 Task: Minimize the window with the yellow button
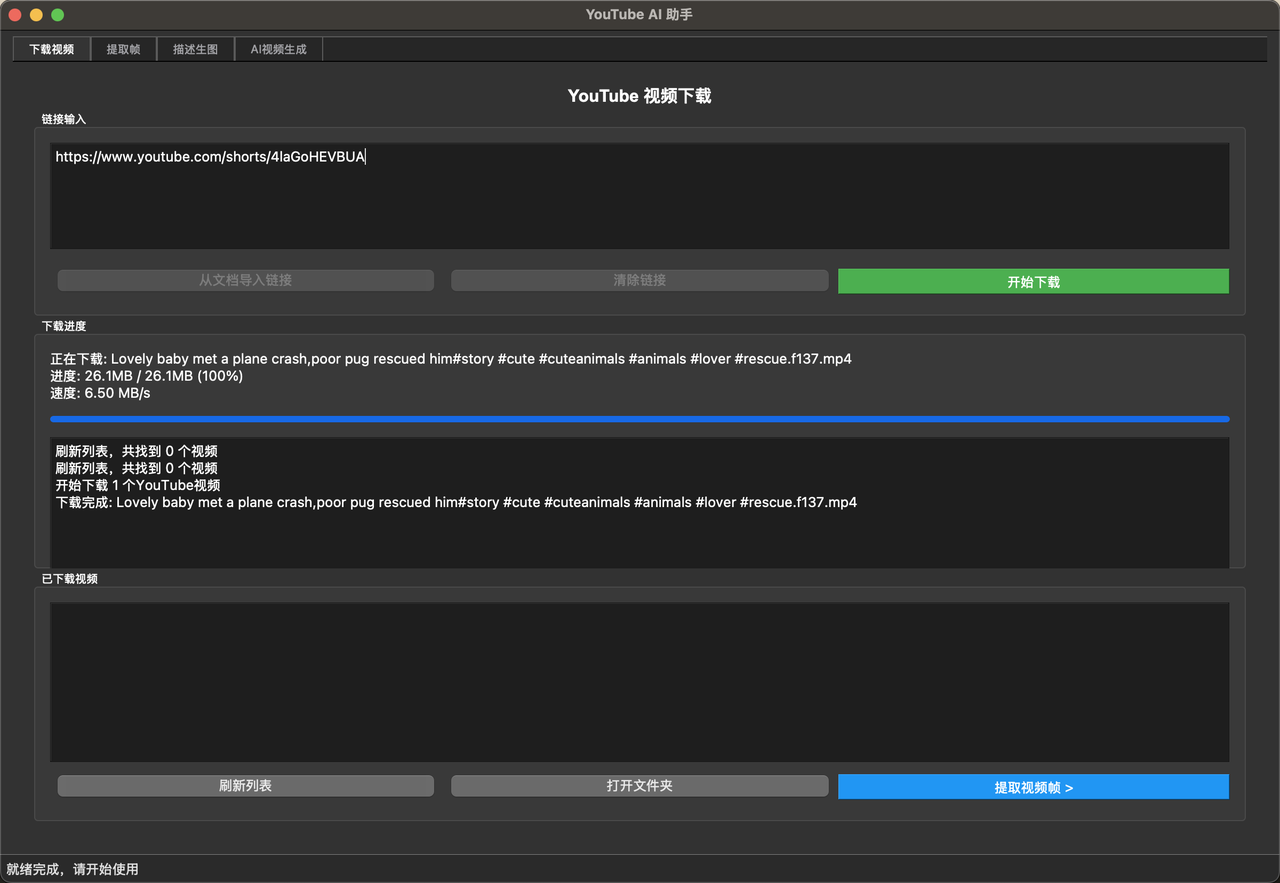pos(36,15)
